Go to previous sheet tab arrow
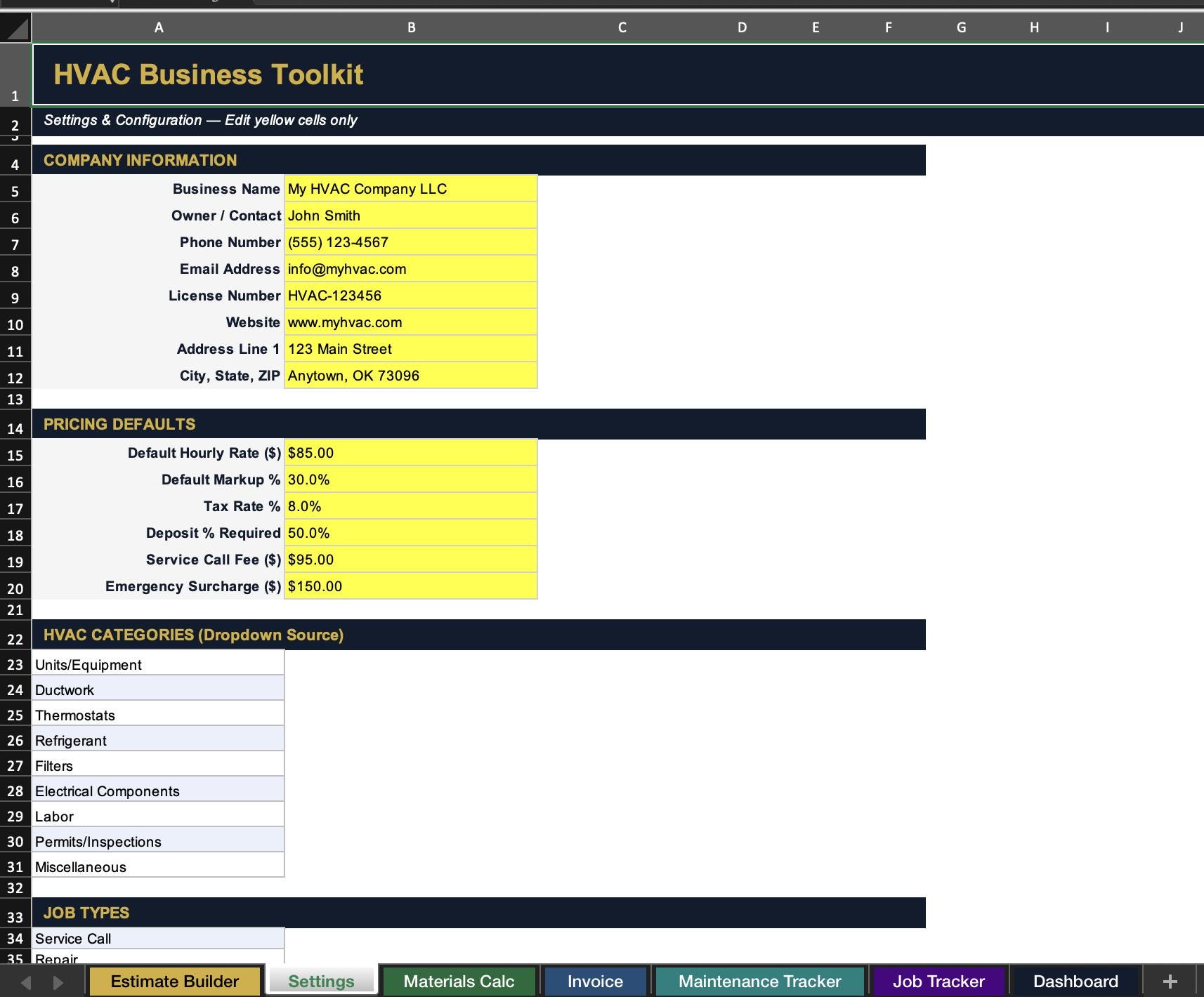Image resolution: width=1204 pixels, height=997 pixels. pos(25,982)
